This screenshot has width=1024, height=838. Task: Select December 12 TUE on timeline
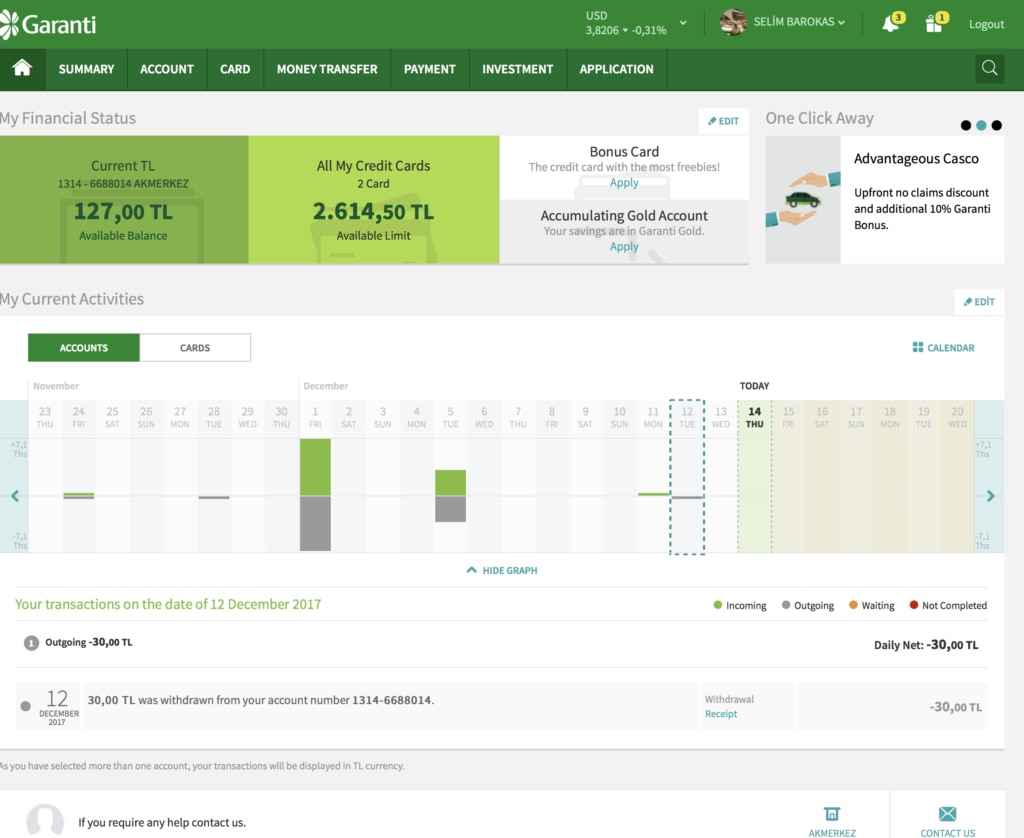[687, 417]
